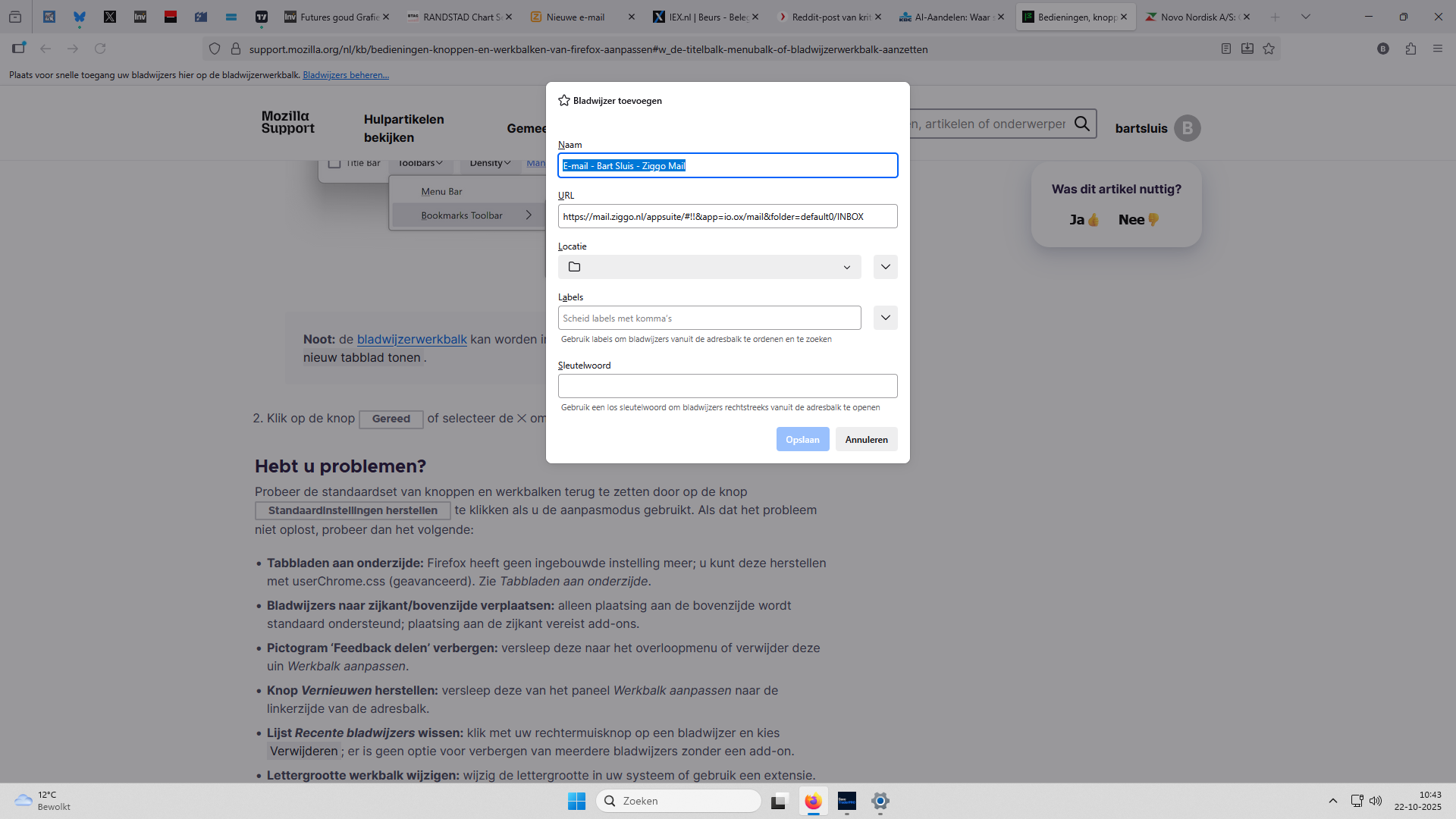
Task: Open the Firefox View icon
Action: click(15, 17)
